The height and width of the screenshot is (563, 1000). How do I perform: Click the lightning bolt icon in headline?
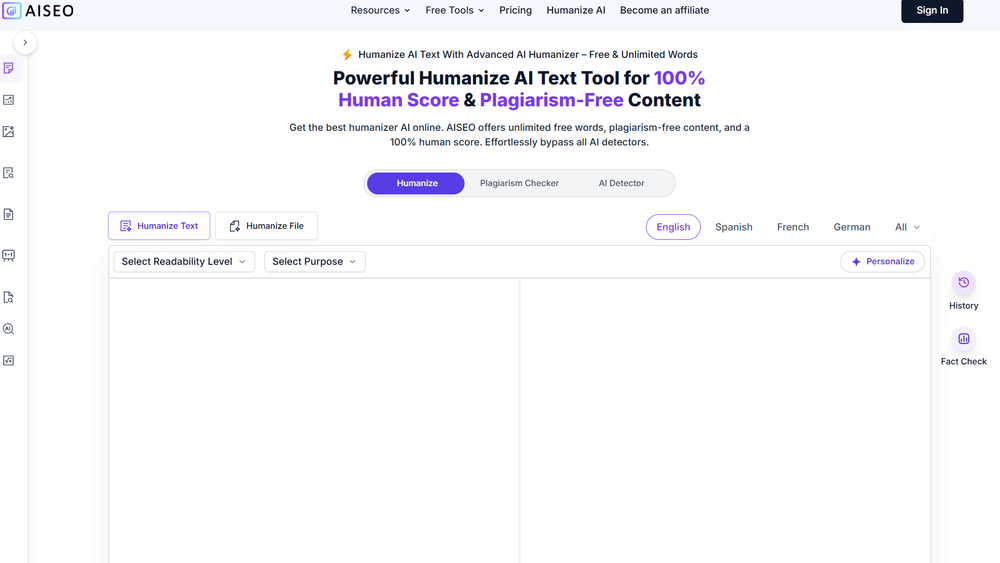click(x=347, y=55)
